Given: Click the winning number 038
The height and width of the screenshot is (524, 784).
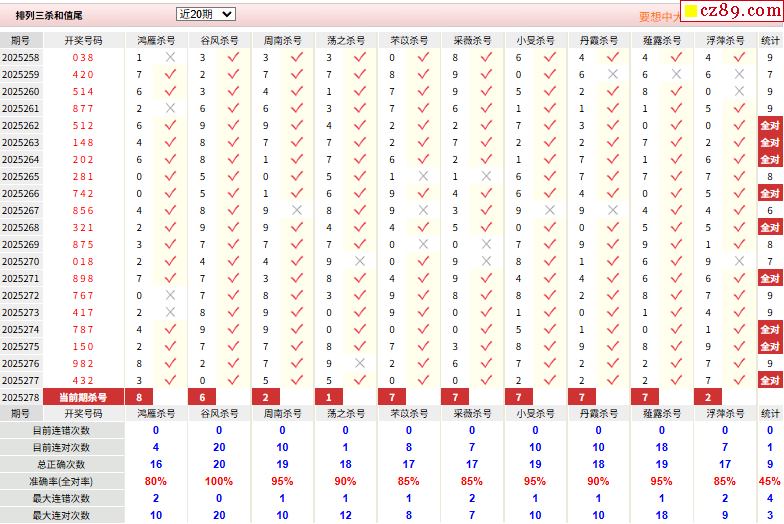Looking at the screenshot, I should click(83, 58).
